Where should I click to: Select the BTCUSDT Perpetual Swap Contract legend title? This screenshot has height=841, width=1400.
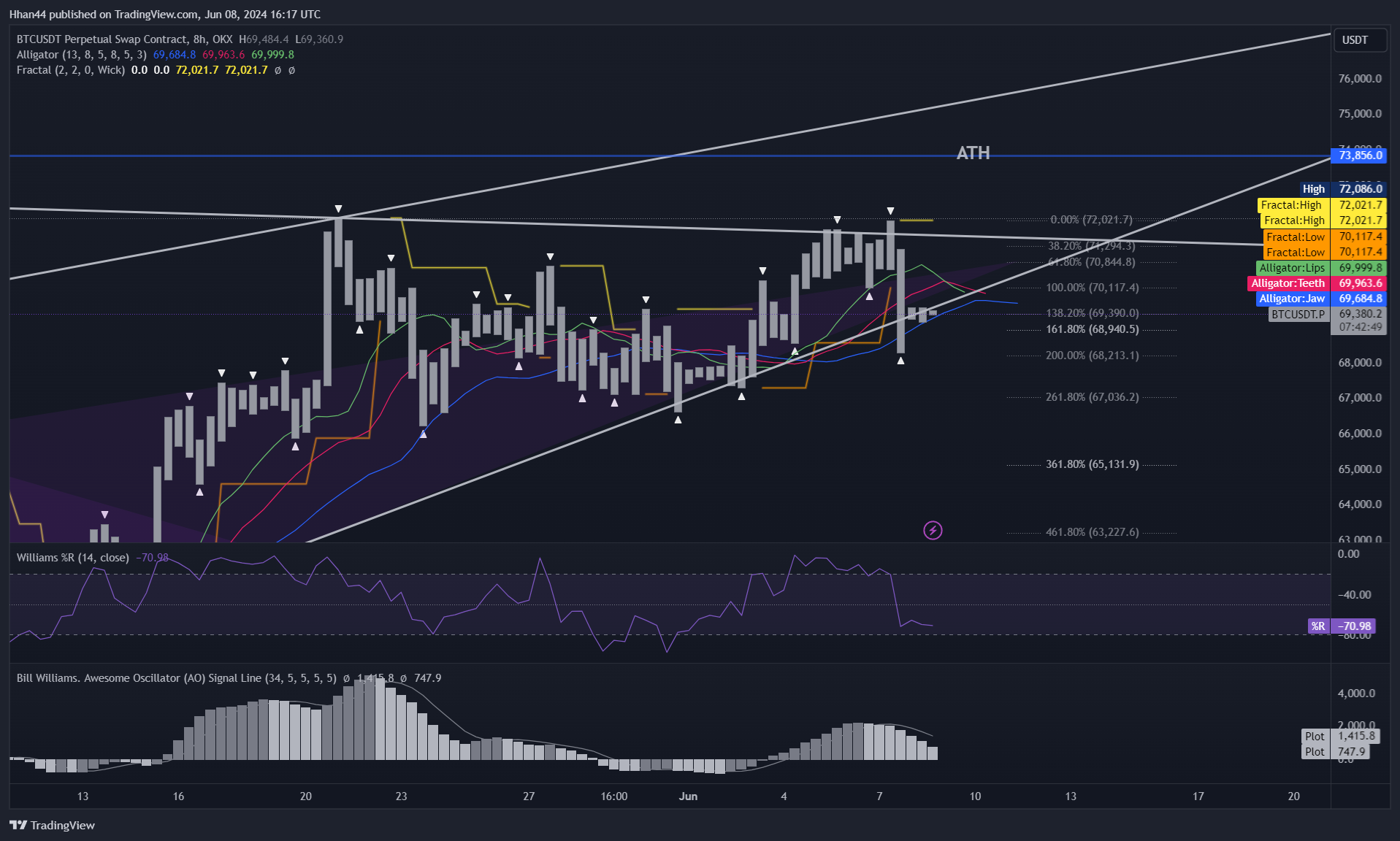[124, 39]
